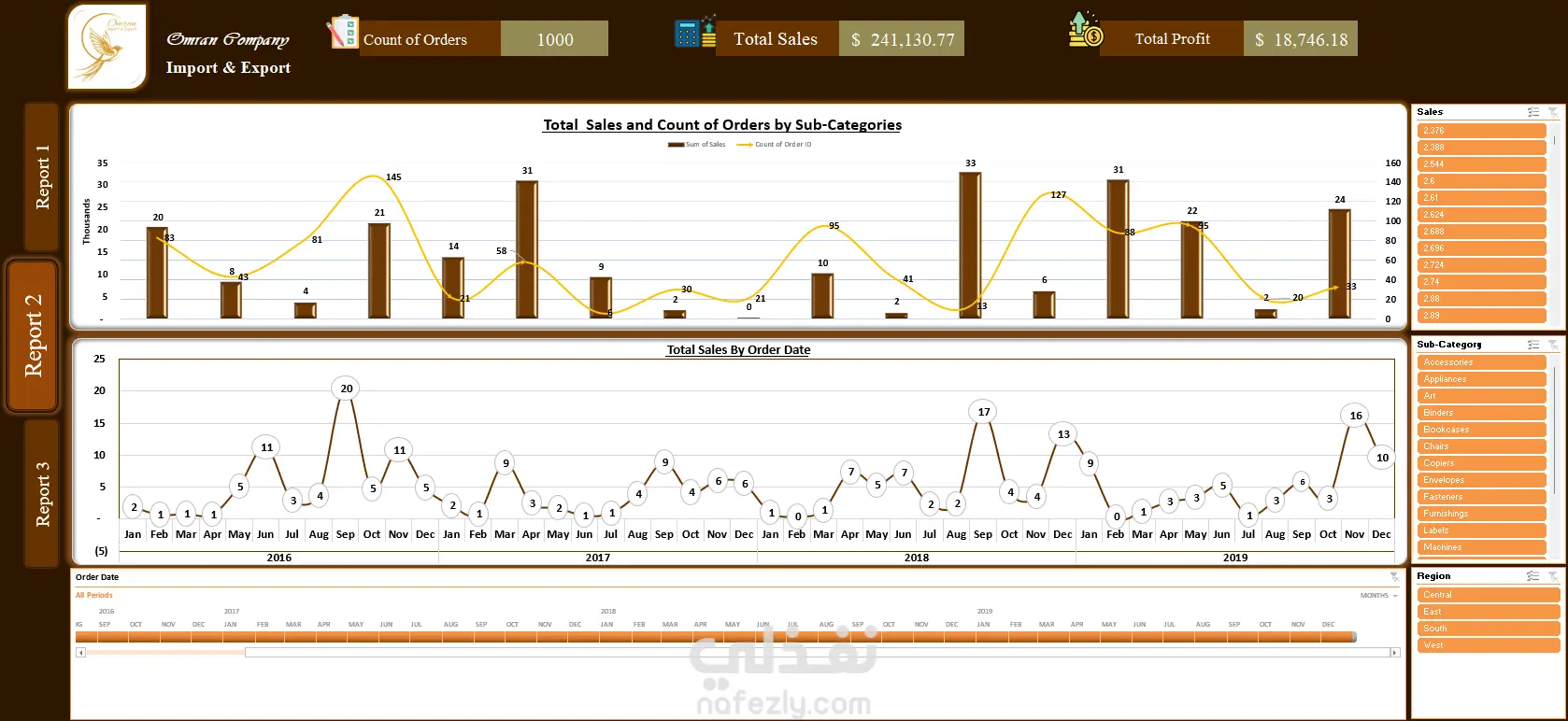Click the Total Sales value $ 241,130.77
This screenshot has height=721, width=1568.
click(902, 39)
